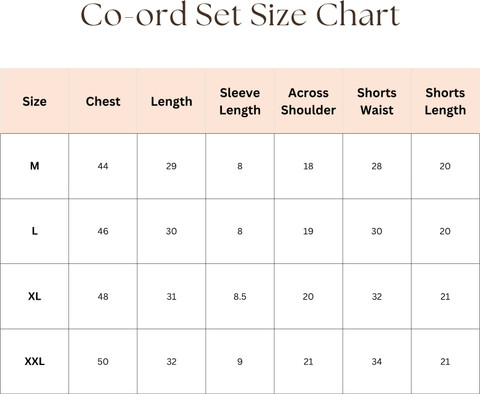Select sleeve length value 9 for XXL
This screenshot has height=394, width=480.
tap(240, 362)
